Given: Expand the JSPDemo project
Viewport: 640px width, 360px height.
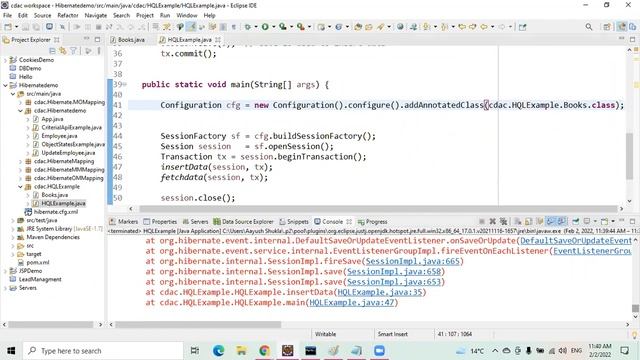Looking at the screenshot, I should tap(5, 271).
